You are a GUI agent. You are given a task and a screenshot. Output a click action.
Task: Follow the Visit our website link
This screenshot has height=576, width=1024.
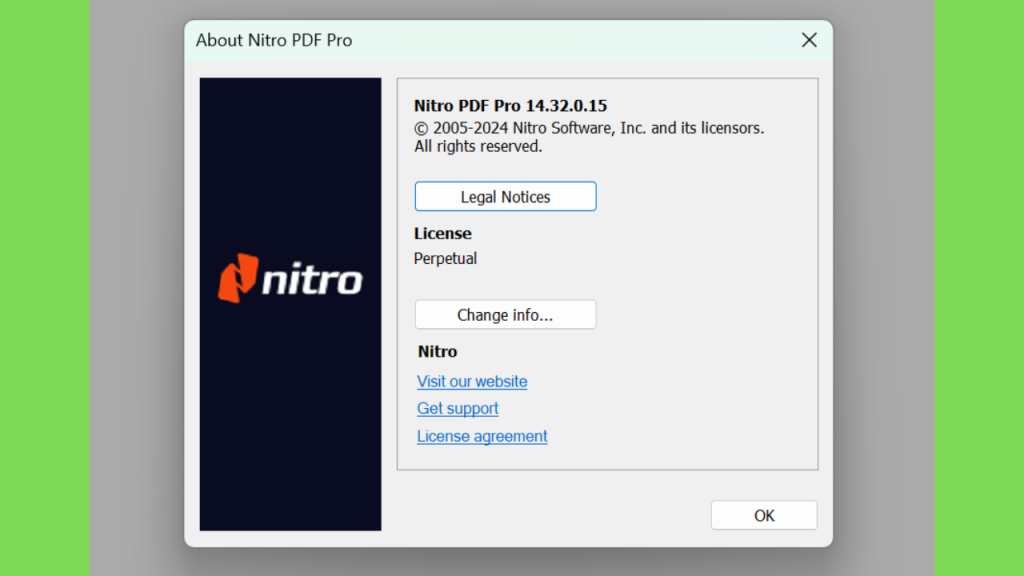(x=472, y=381)
